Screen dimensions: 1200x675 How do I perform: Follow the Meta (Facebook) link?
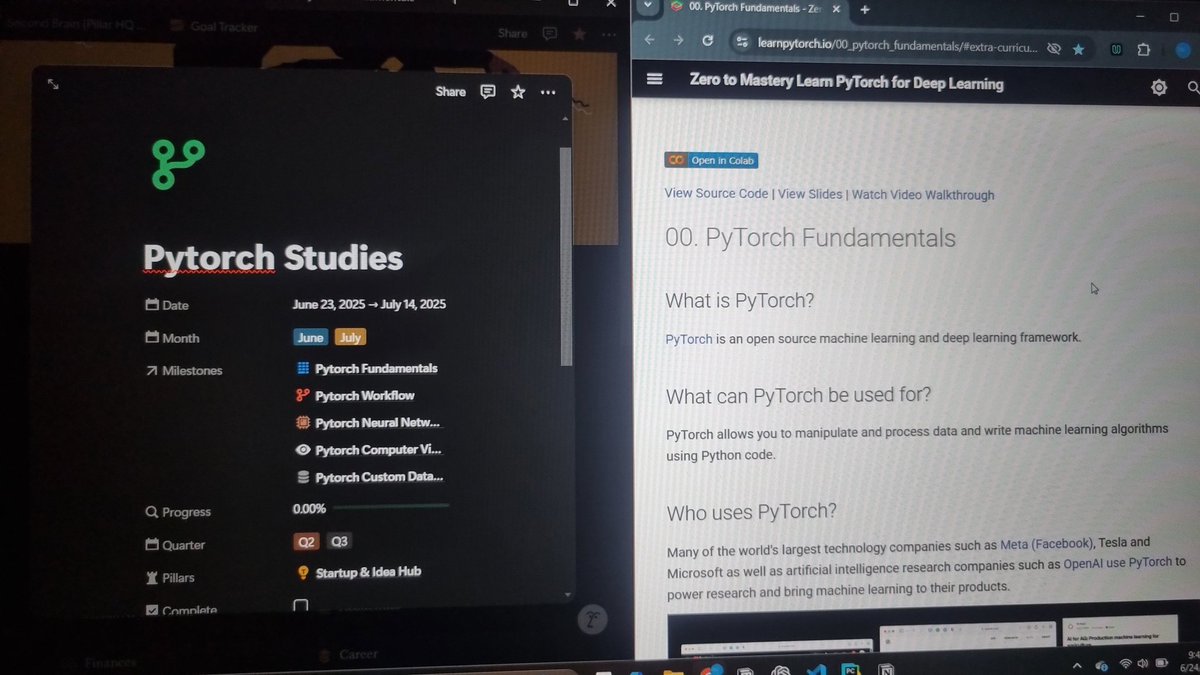point(1047,544)
